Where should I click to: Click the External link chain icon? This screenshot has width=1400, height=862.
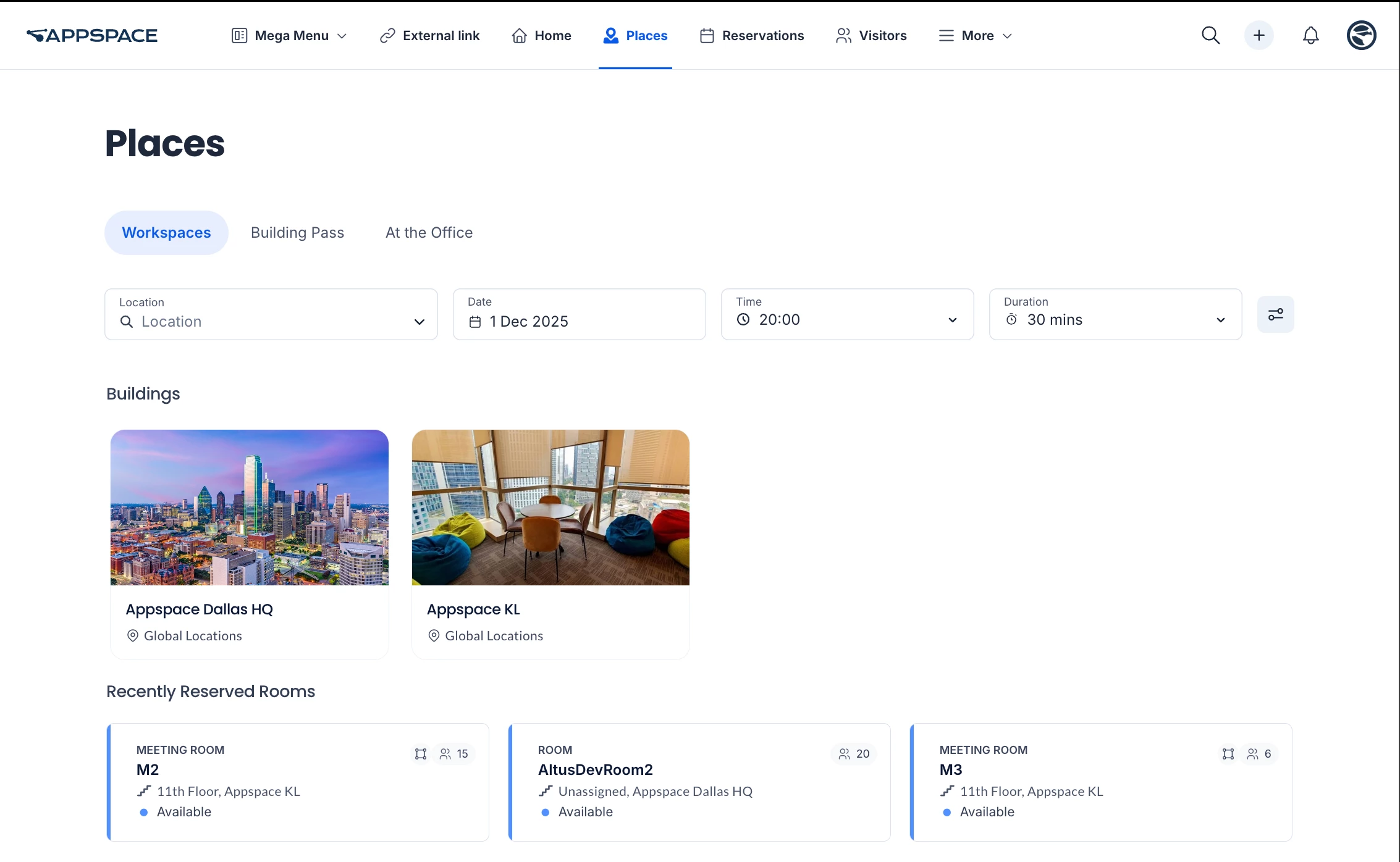pos(387,36)
